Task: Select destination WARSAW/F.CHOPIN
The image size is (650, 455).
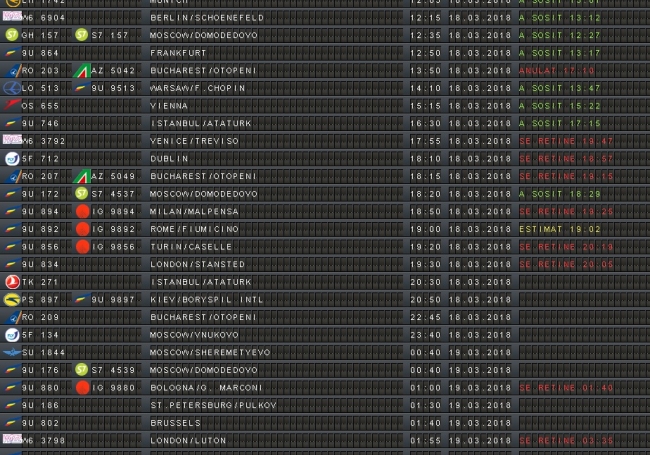Action: 197,88
